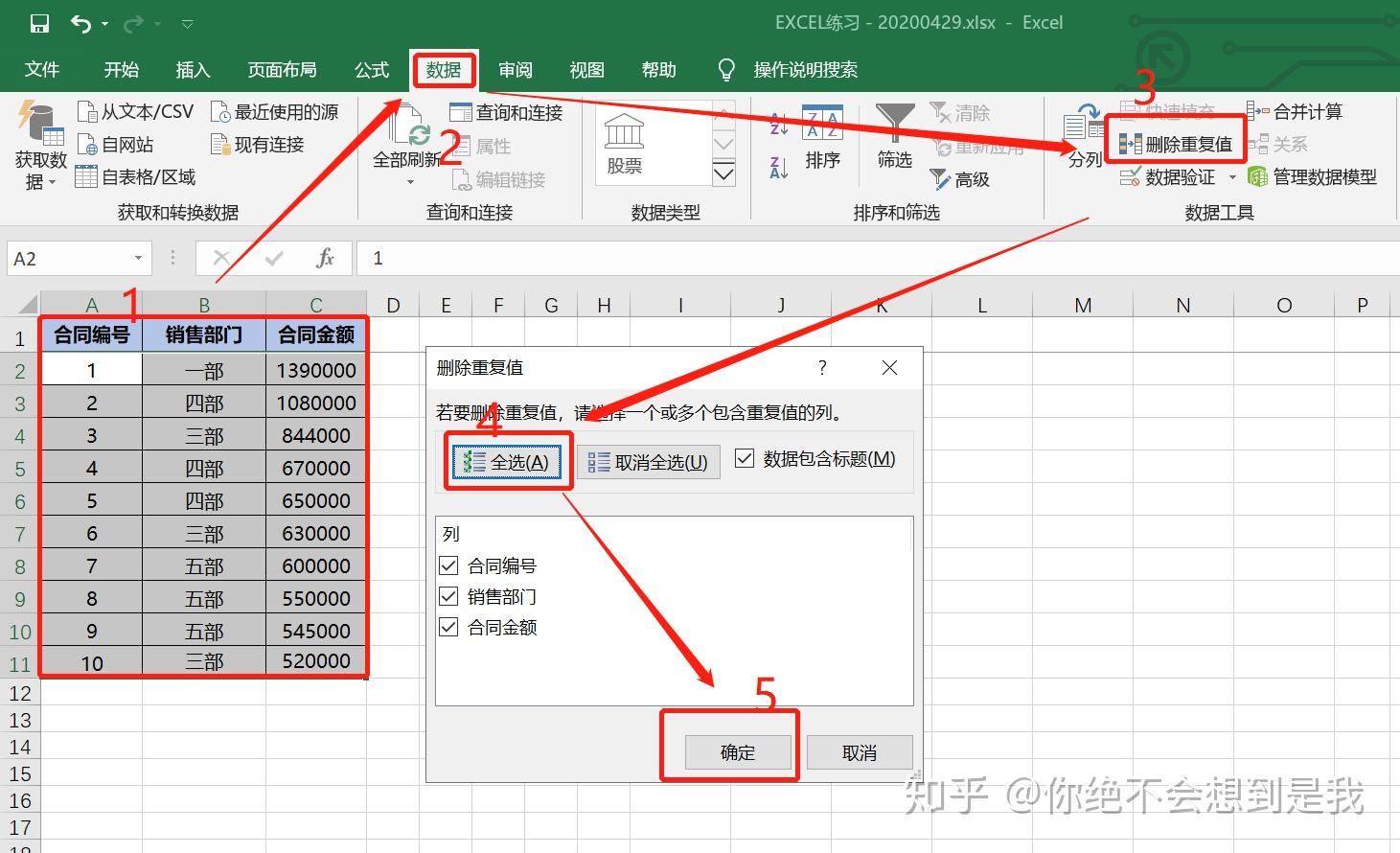
Task: Select cell containing 844000
Action: pos(316,435)
